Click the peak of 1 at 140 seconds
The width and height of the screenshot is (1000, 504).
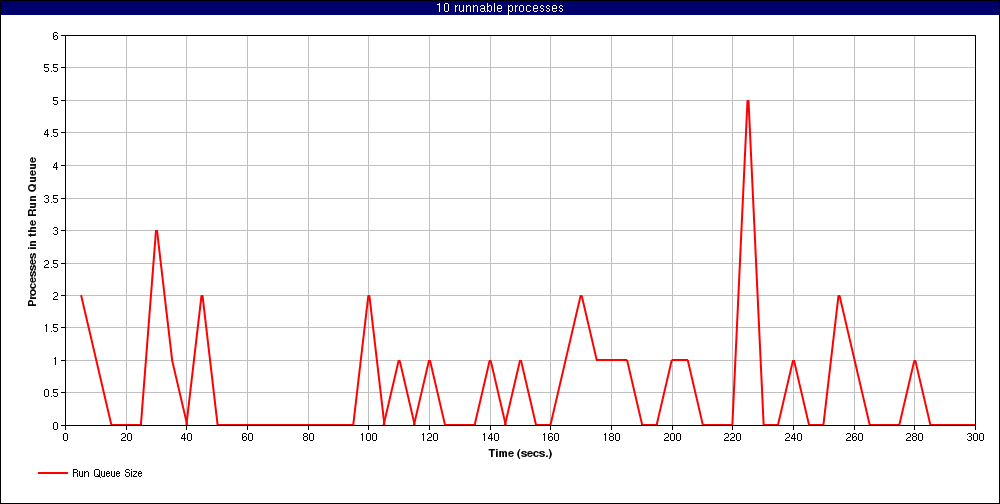(490, 360)
